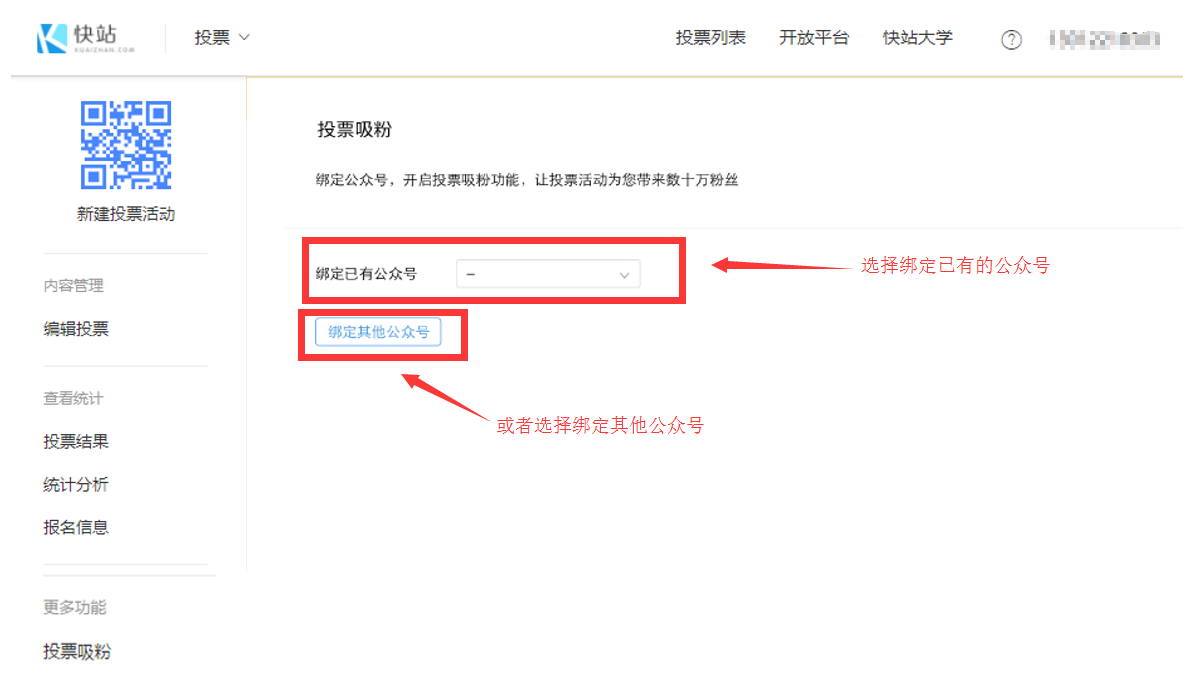Viewport: 1193px width, 677px height.
Task: Open 快站大学 link in header
Action: (x=917, y=38)
